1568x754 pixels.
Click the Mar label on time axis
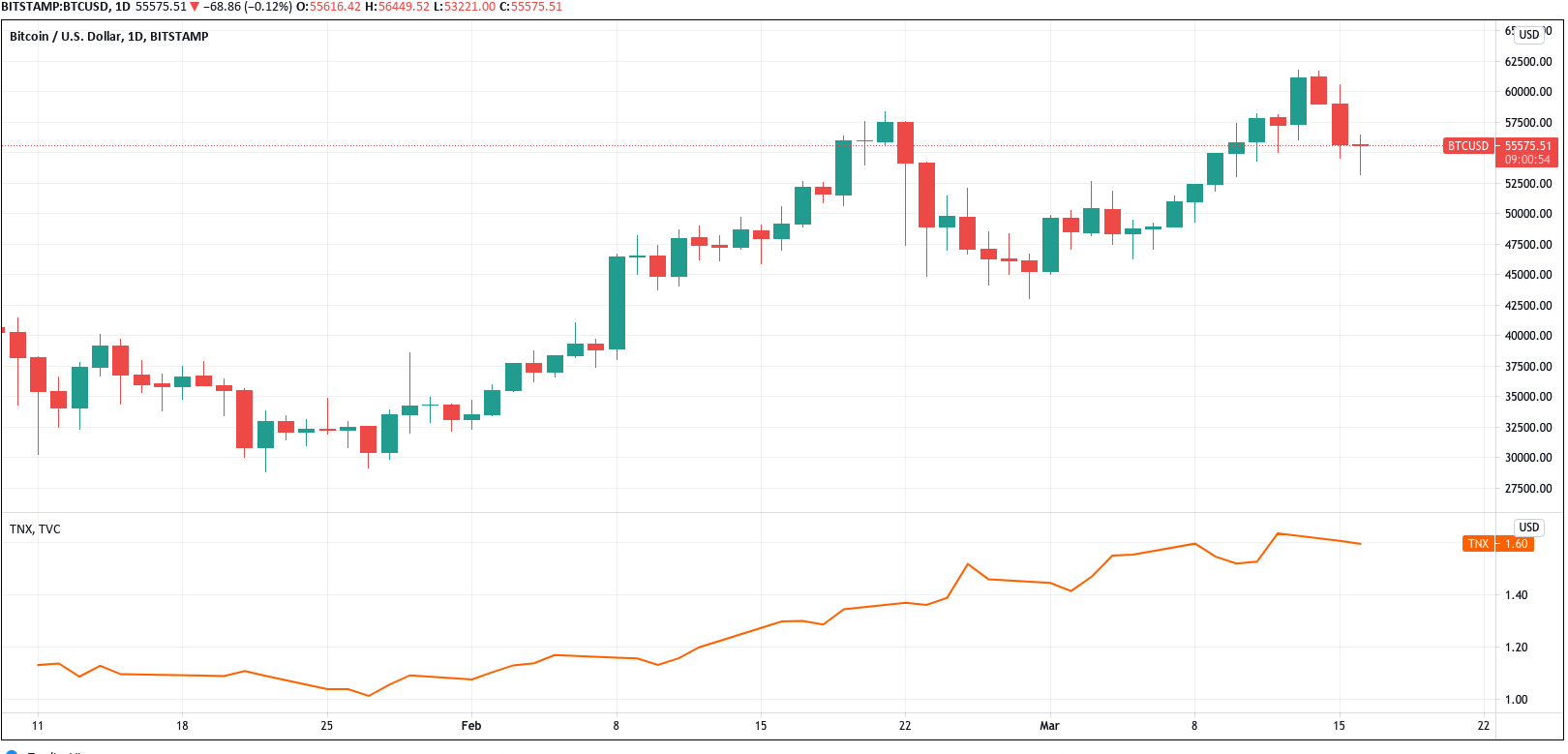(x=1049, y=725)
